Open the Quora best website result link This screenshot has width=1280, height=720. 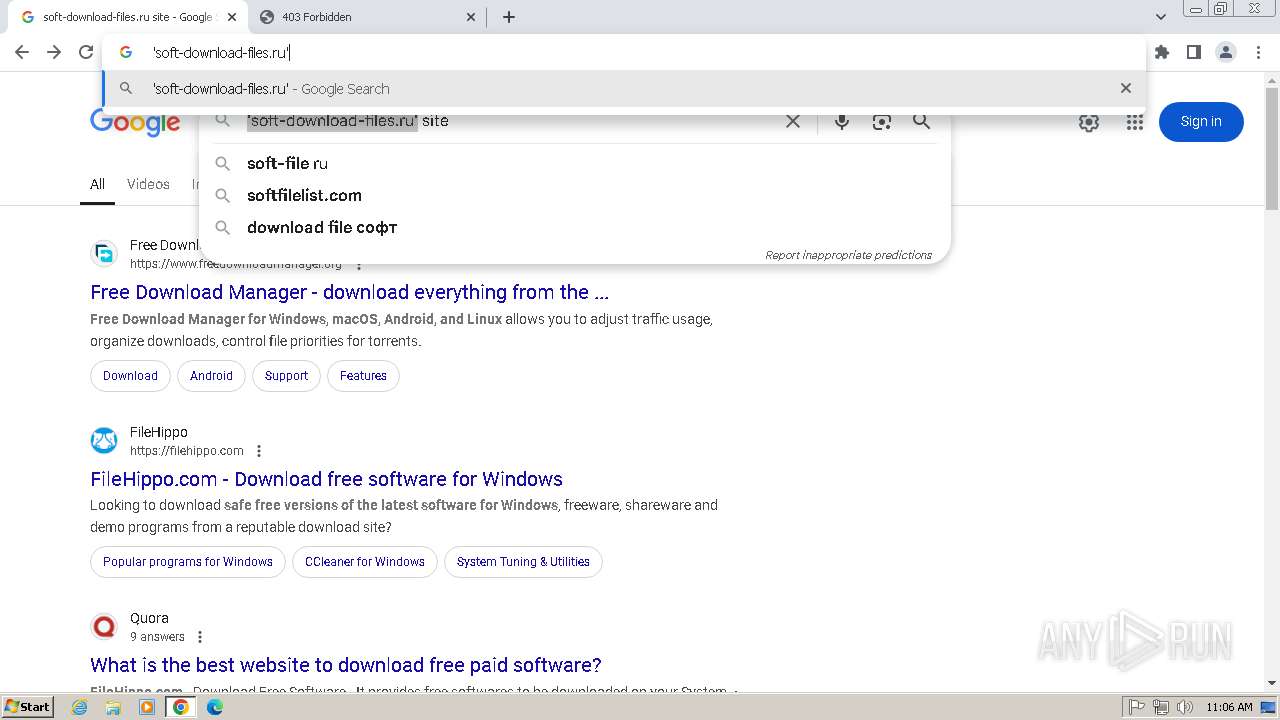tap(346, 665)
